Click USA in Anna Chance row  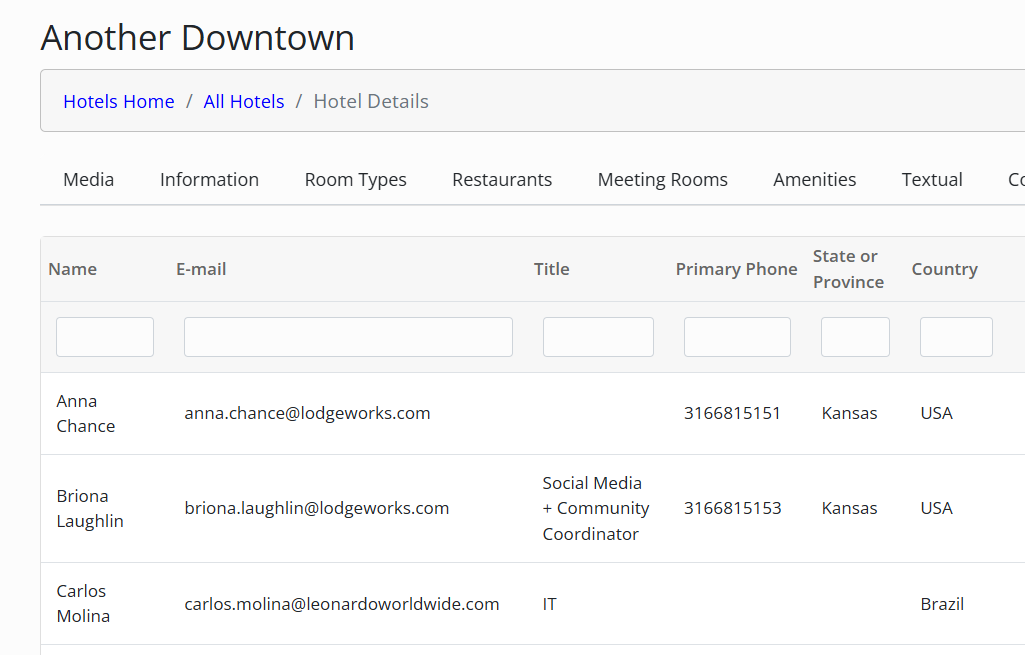point(936,413)
